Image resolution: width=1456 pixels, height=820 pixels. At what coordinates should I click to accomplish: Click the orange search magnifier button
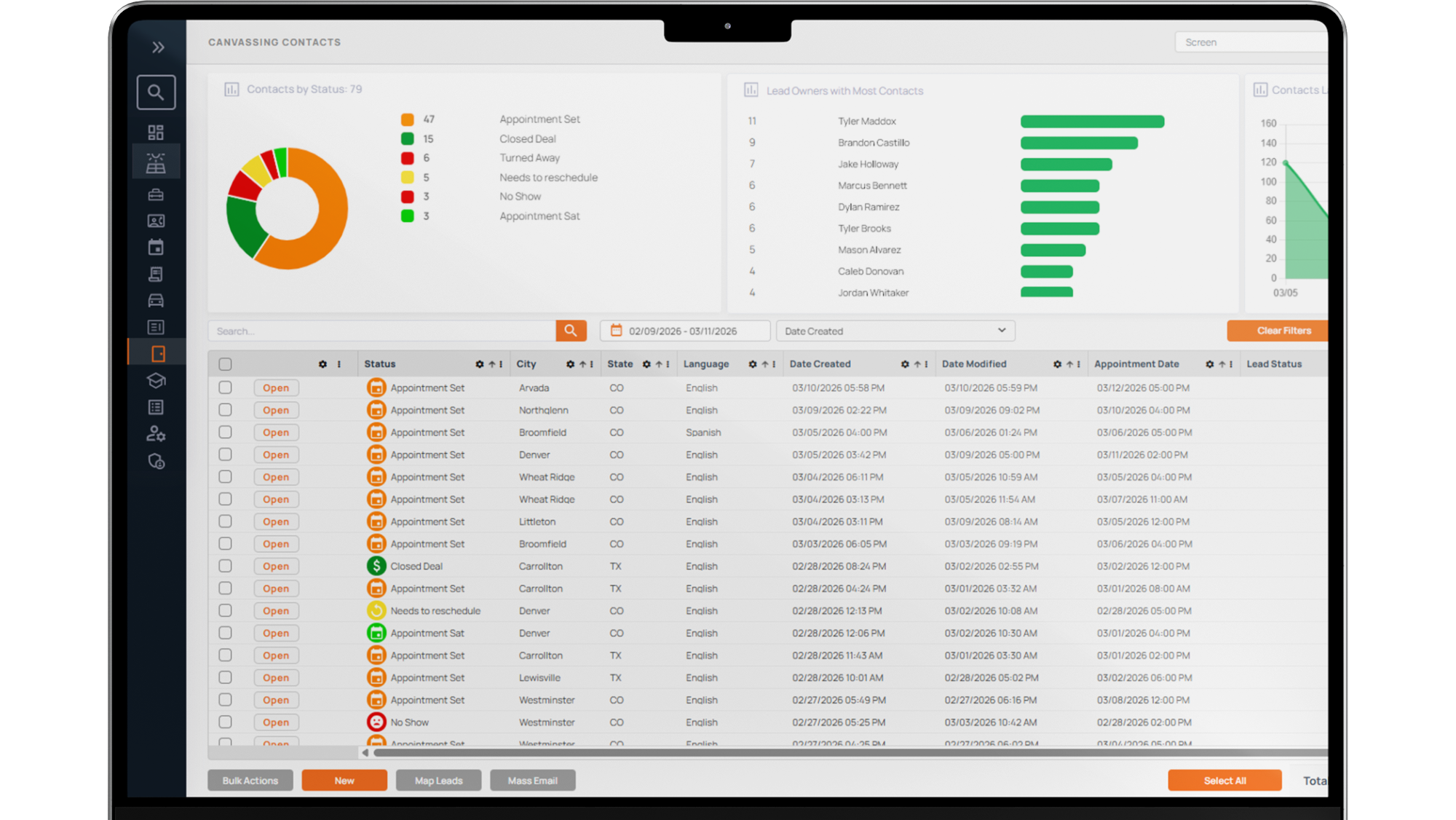[571, 331]
